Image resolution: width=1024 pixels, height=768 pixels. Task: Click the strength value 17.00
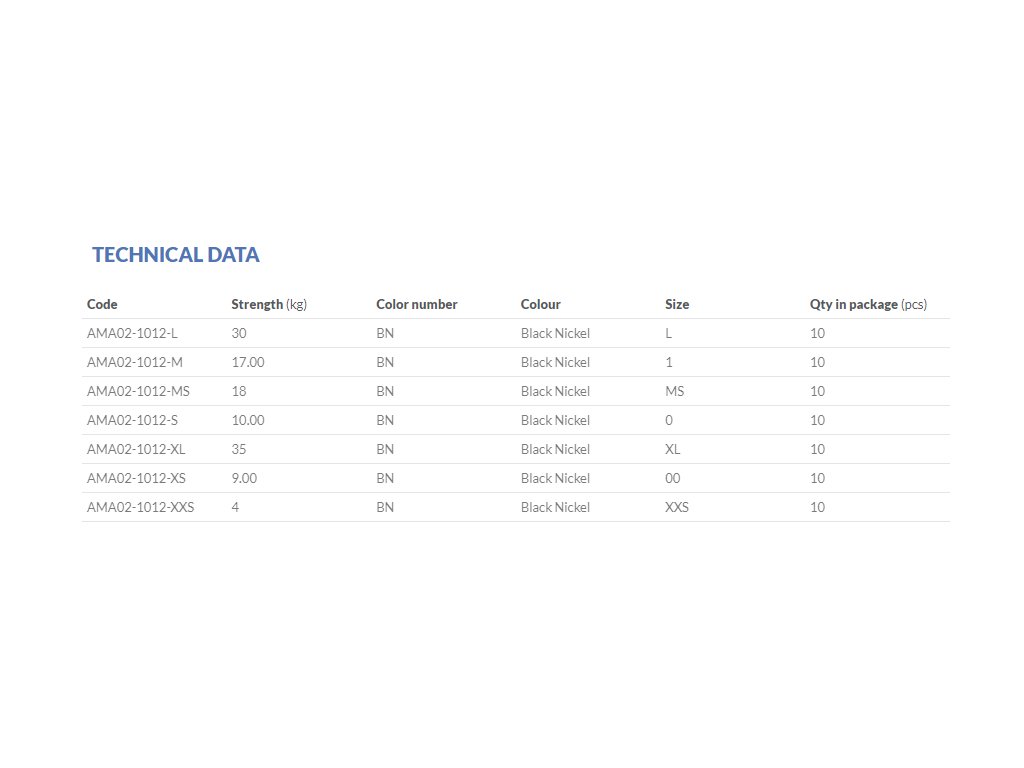click(247, 362)
